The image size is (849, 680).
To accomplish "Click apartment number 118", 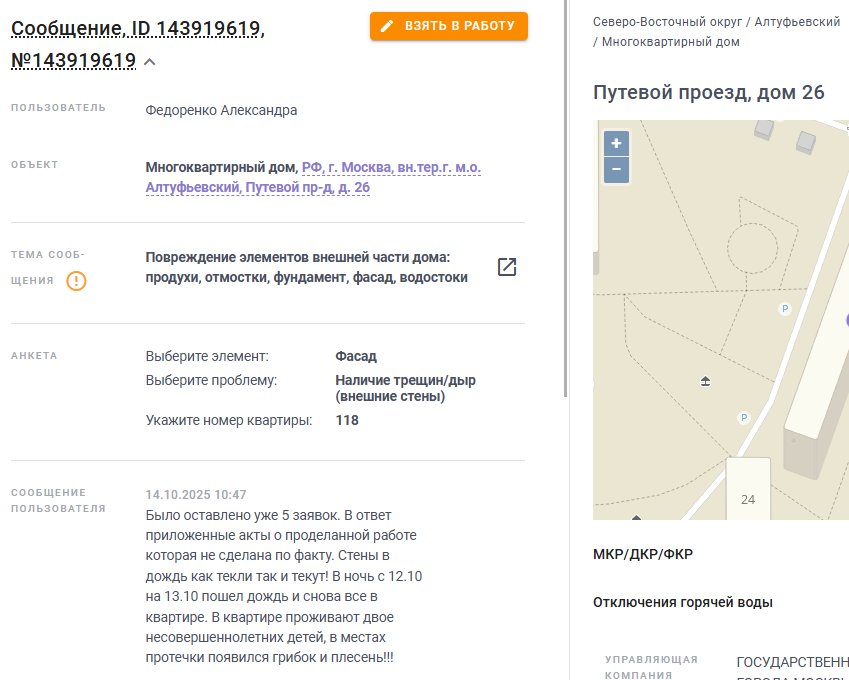I will [x=347, y=420].
